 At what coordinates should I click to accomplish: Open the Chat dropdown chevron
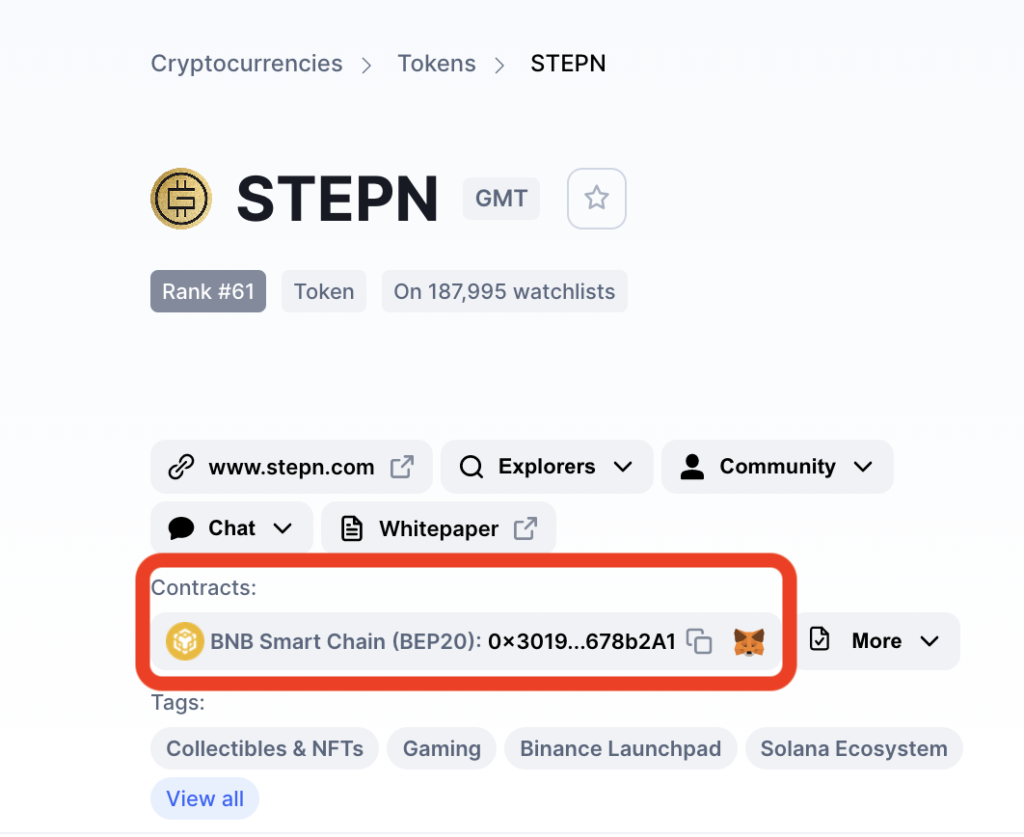pos(282,528)
